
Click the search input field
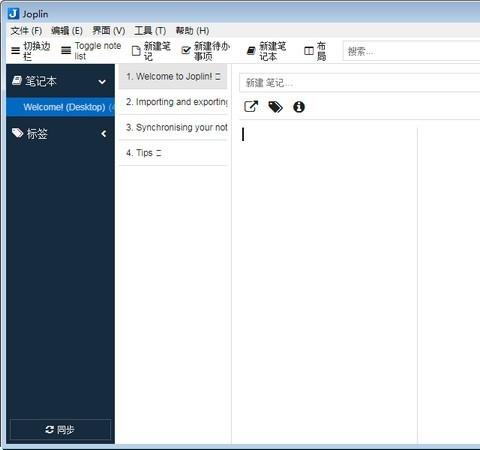pyautogui.click(x=411, y=51)
